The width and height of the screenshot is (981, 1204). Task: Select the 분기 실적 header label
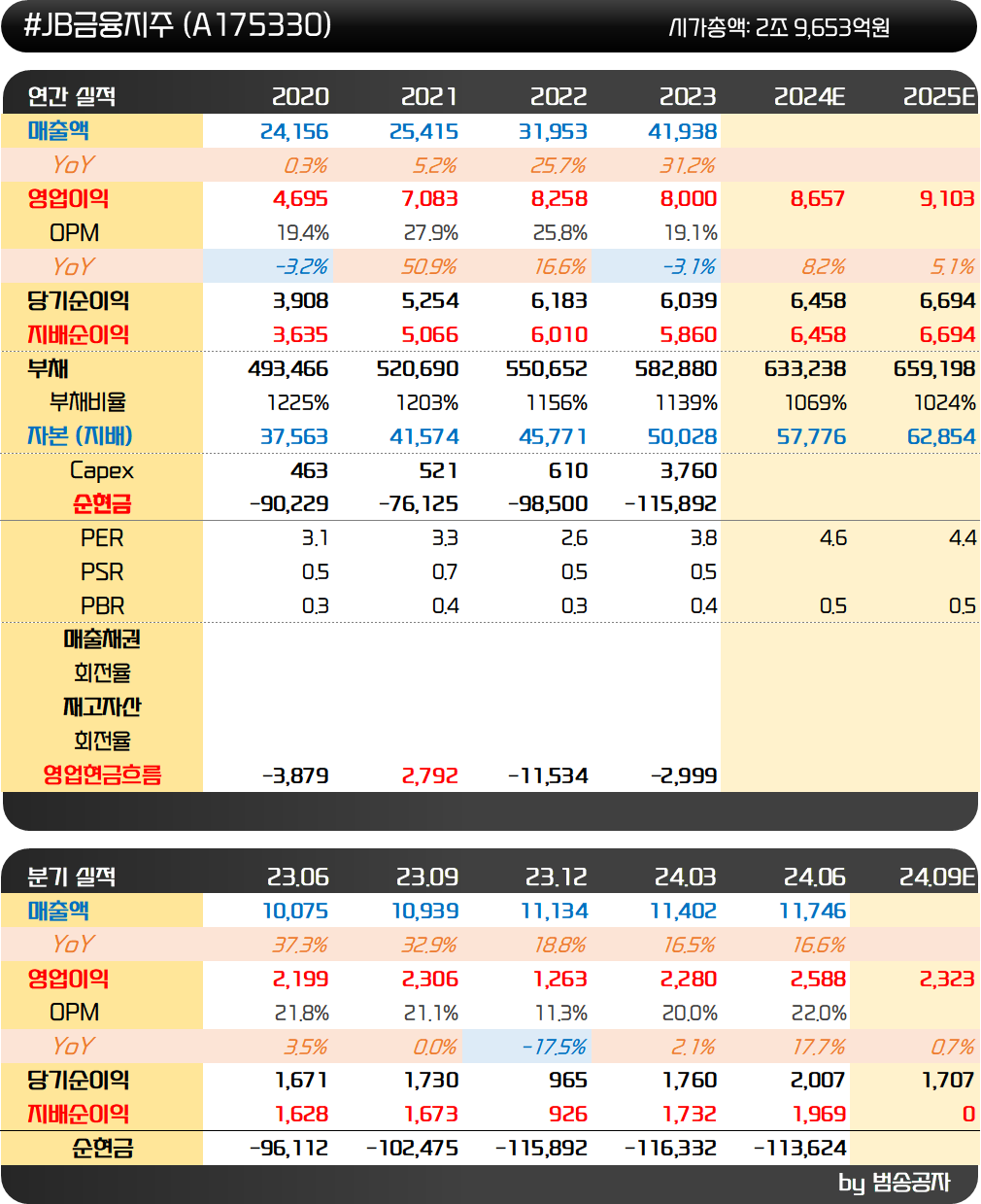point(71,877)
